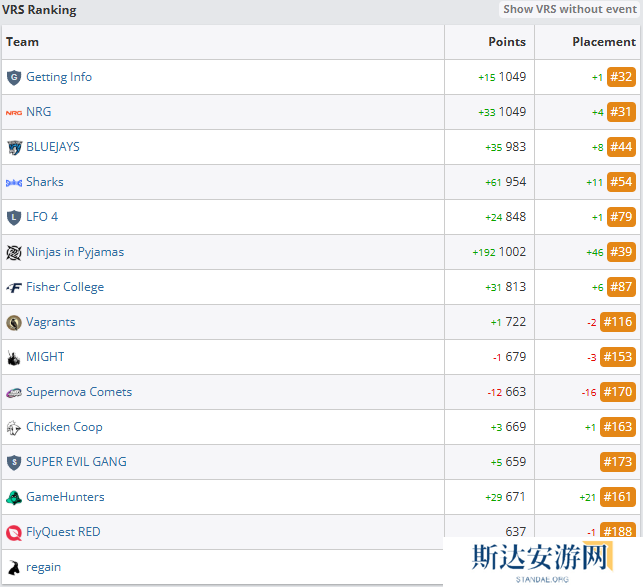Image resolution: width=643 pixels, height=587 pixels.
Task: Open the Chicken Coop team link
Action: click(64, 427)
